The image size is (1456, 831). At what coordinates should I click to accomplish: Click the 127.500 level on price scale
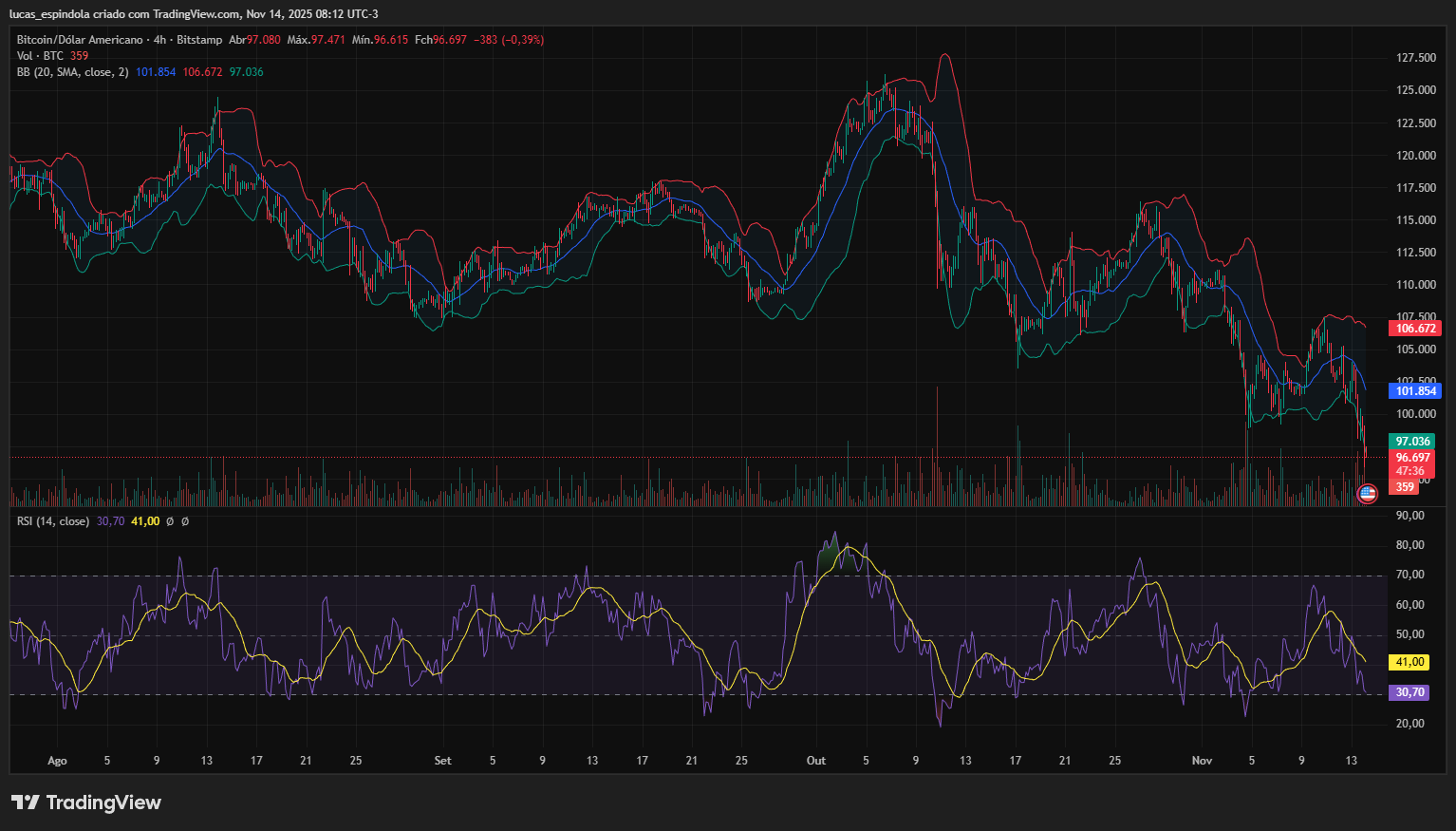click(x=1415, y=58)
